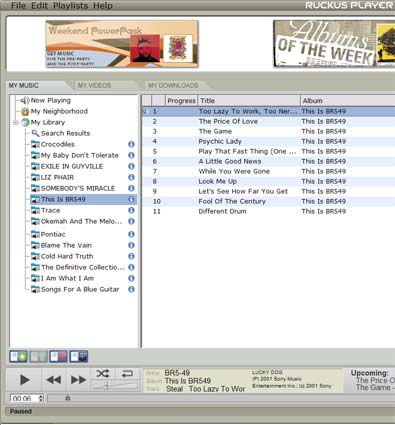The image size is (395, 425).
Task: Skip ahead with the fast-forward button
Action: [x=78, y=380]
